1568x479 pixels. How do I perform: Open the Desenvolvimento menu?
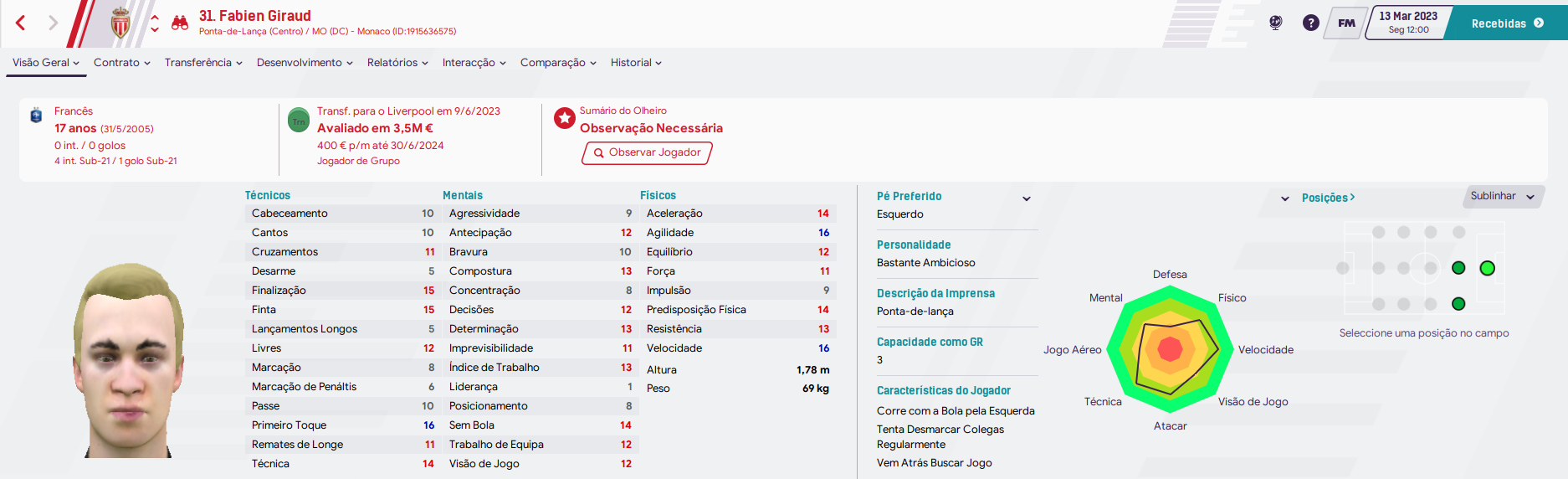[305, 63]
